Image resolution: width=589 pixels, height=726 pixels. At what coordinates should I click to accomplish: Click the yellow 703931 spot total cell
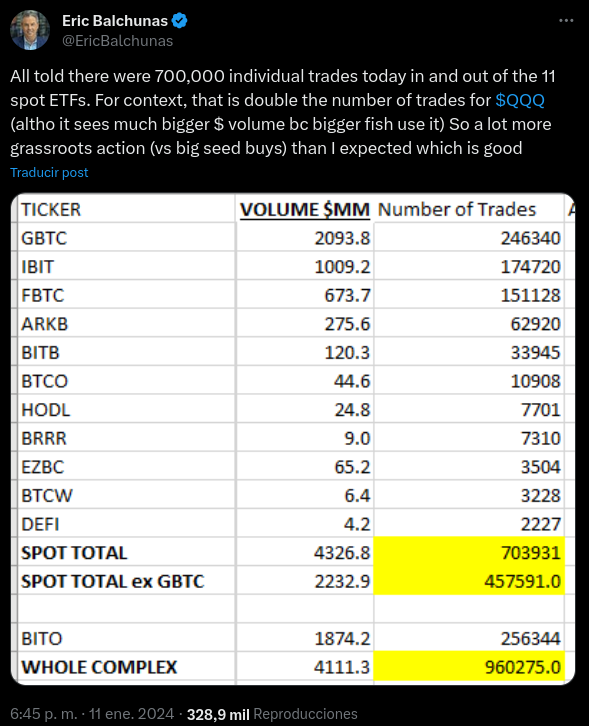[x=469, y=552]
